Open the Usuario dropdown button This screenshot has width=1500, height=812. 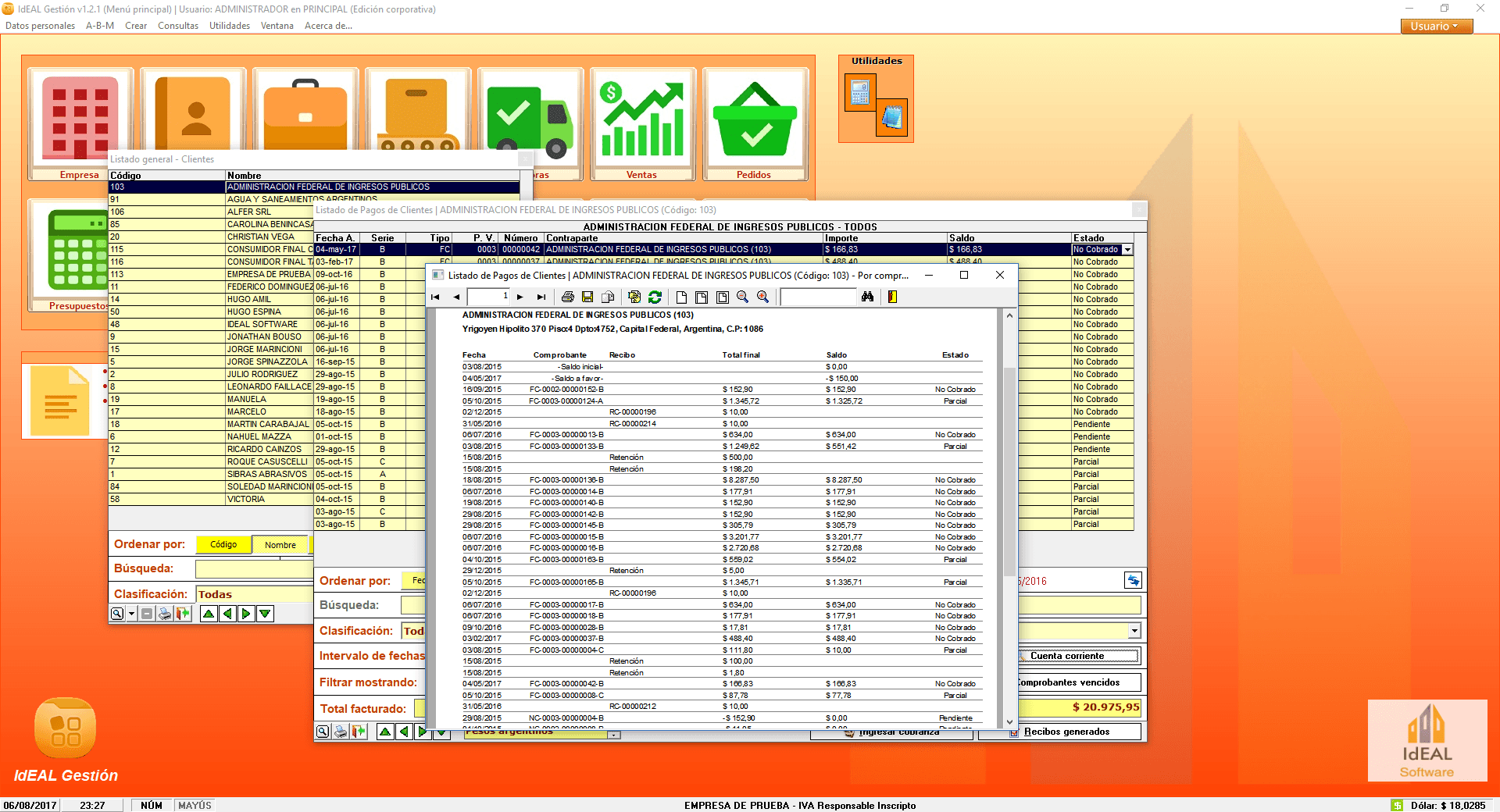1437,26
